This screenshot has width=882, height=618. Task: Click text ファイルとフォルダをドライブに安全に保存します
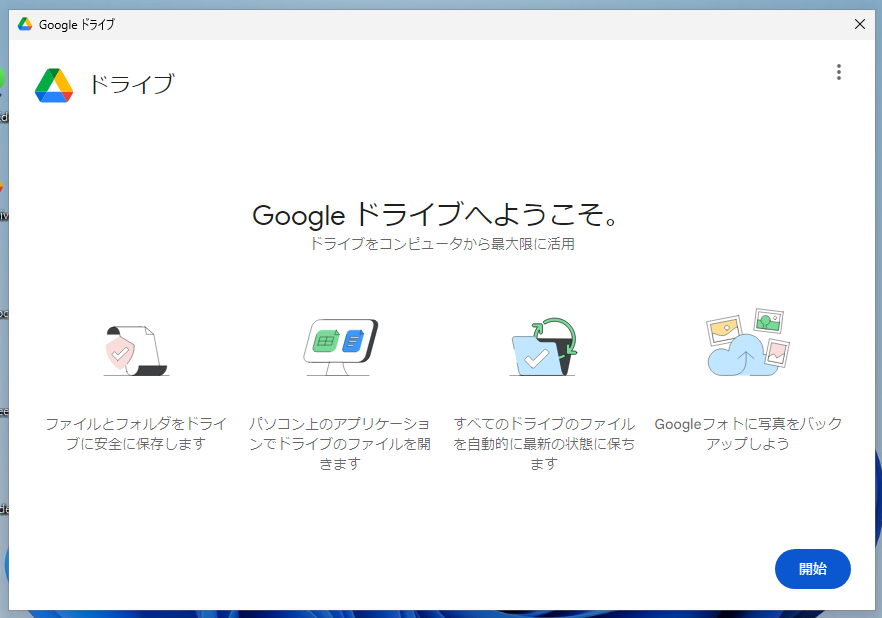[x=136, y=434]
